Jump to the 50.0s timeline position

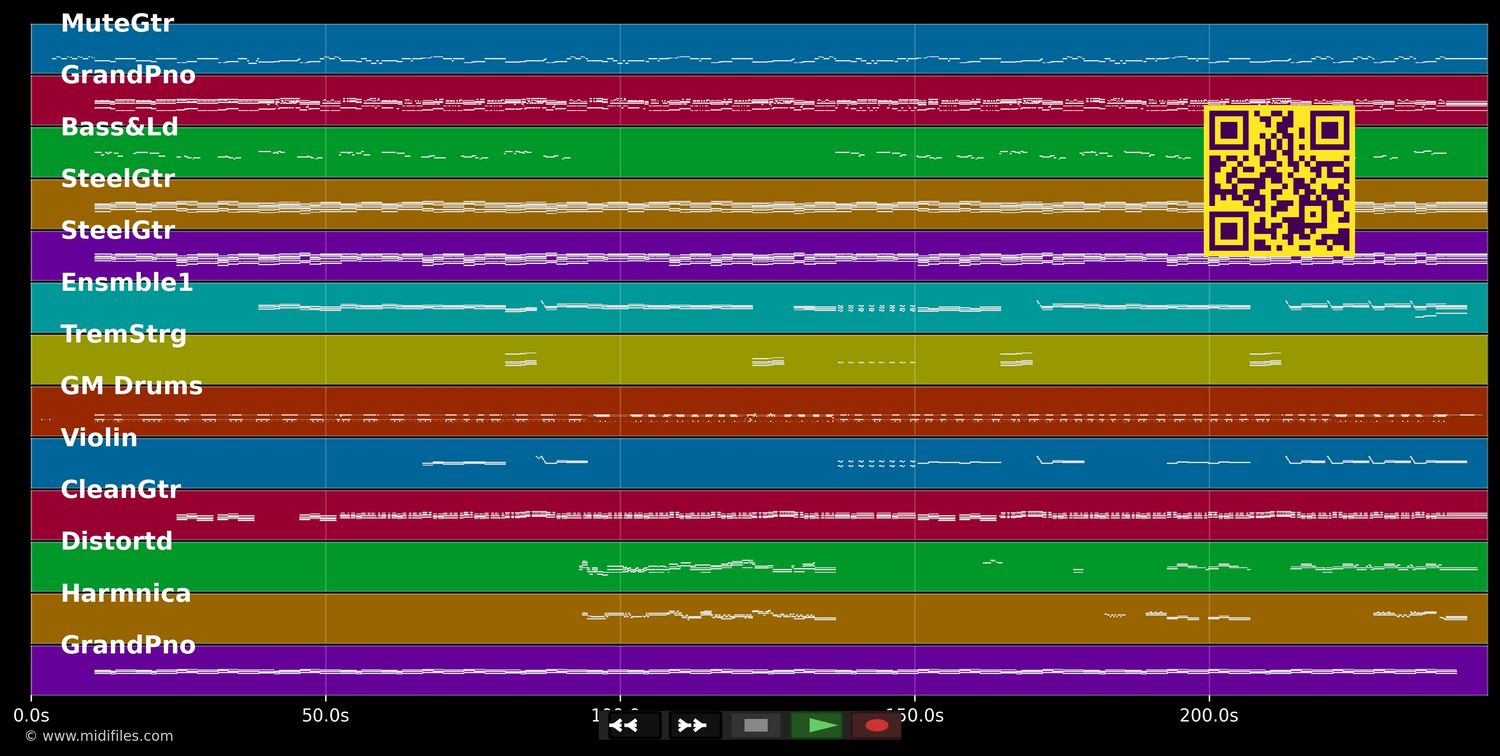tap(325, 715)
